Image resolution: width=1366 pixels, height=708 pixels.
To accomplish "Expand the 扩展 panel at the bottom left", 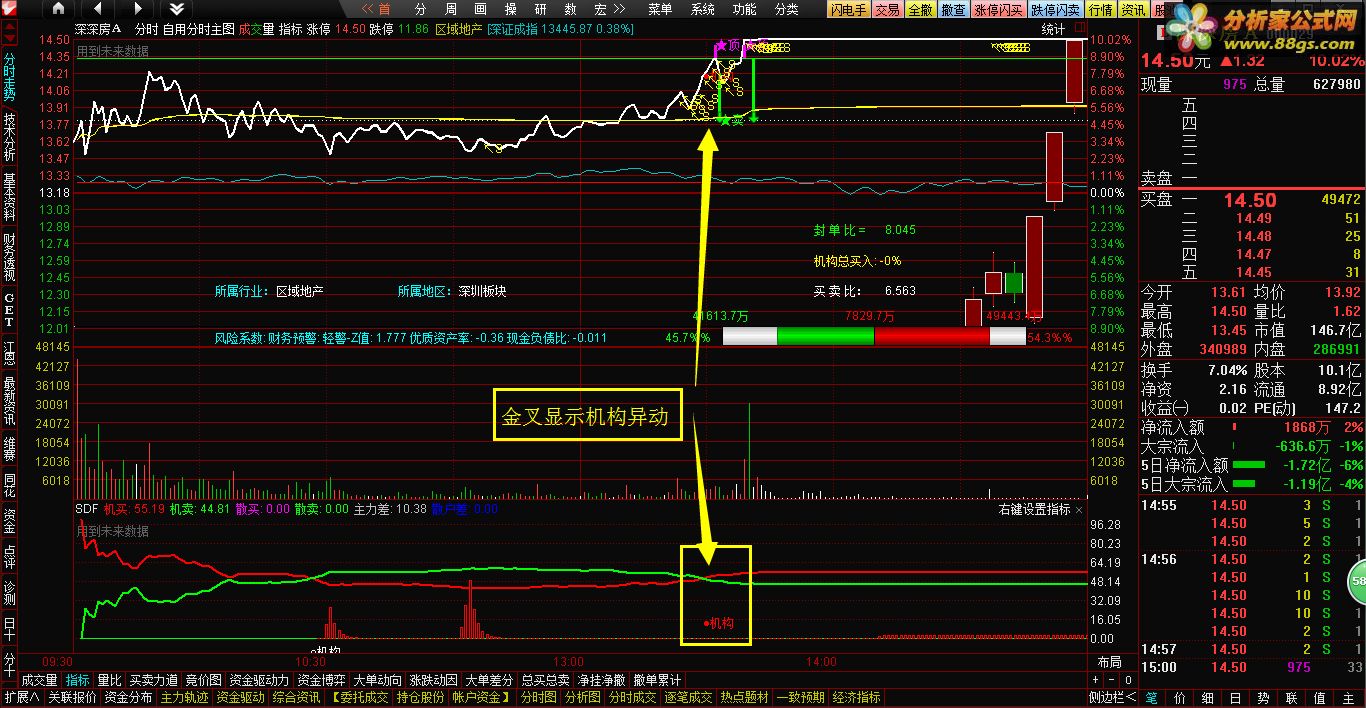I will (x=22, y=697).
